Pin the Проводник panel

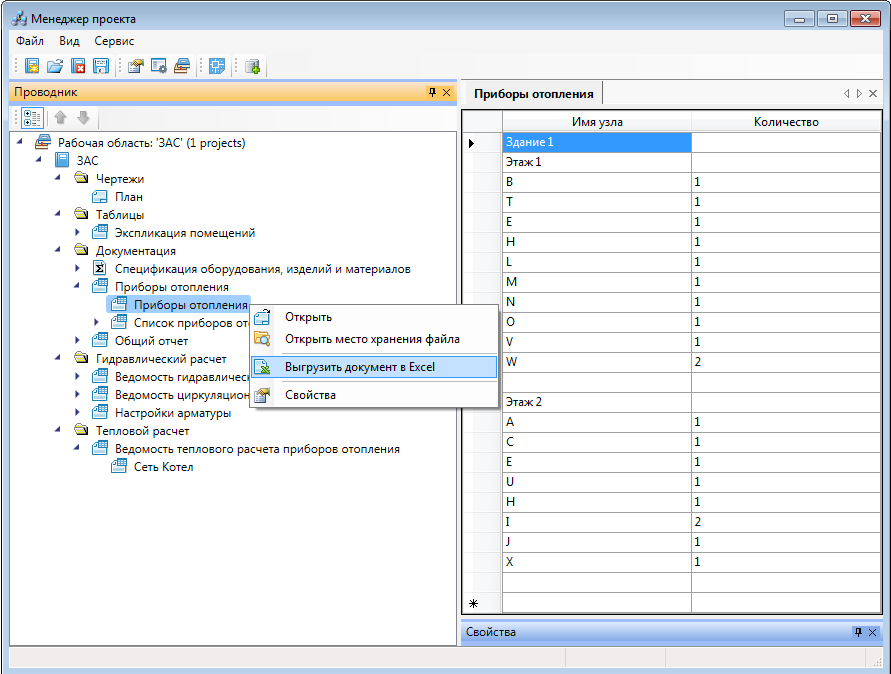click(432, 92)
